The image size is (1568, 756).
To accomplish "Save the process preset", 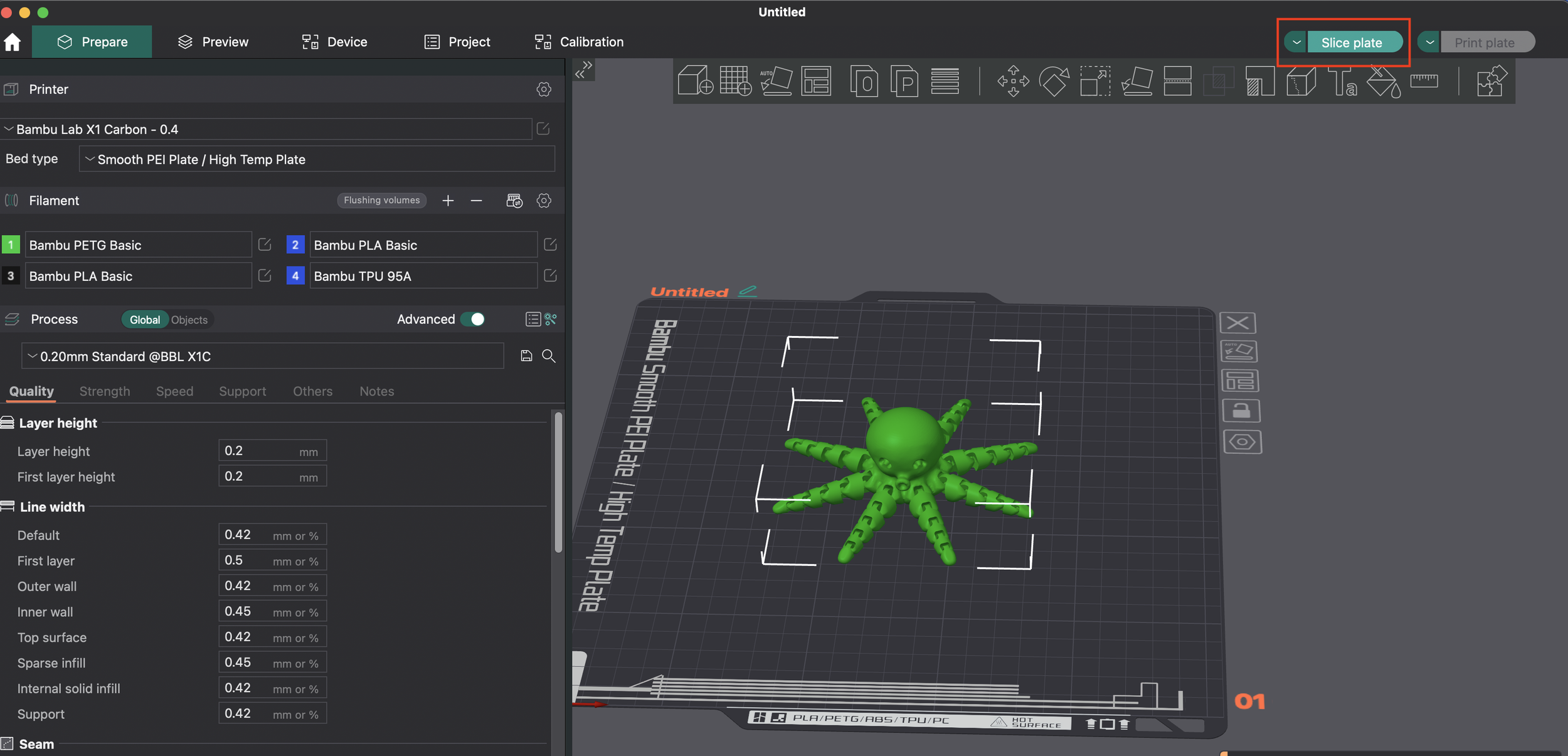I will point(526,356).
